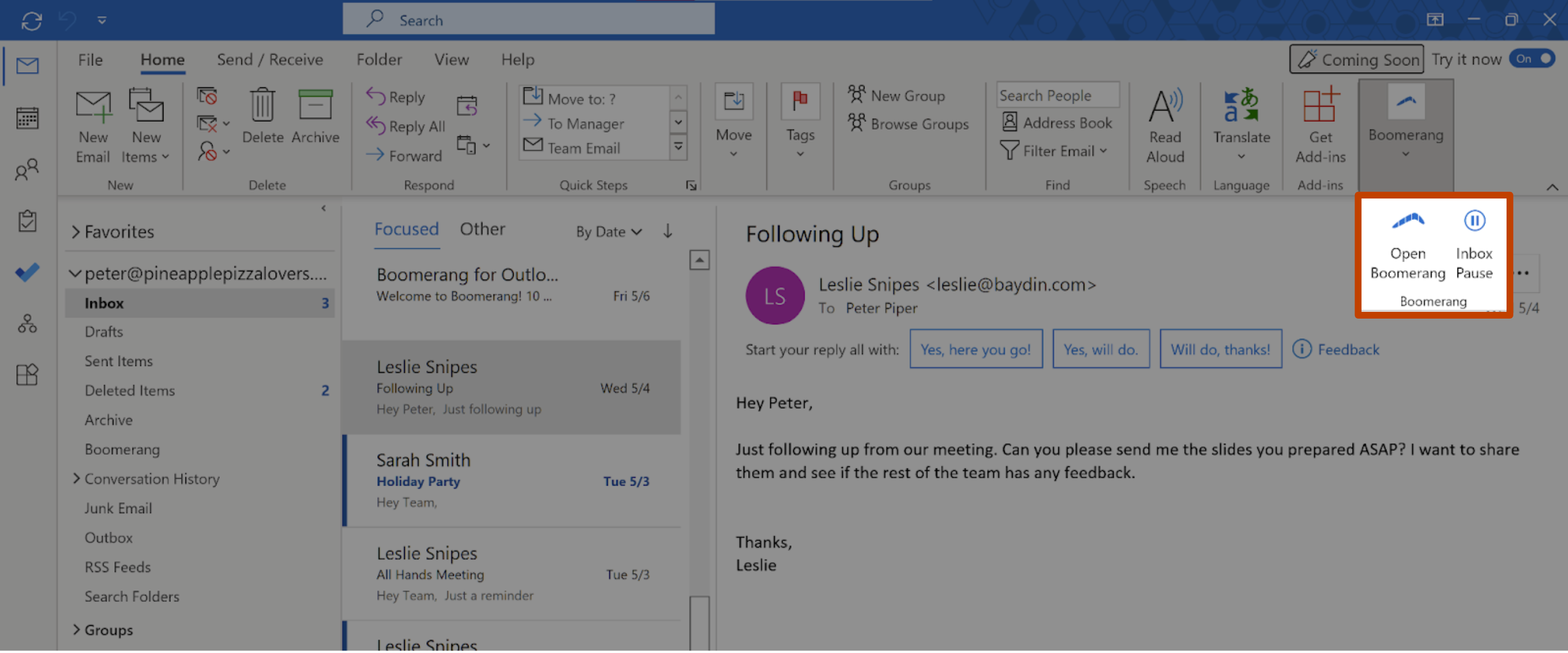Open the Folder tab
This screenshot has width=1568, height=653.
click(379, 60)
